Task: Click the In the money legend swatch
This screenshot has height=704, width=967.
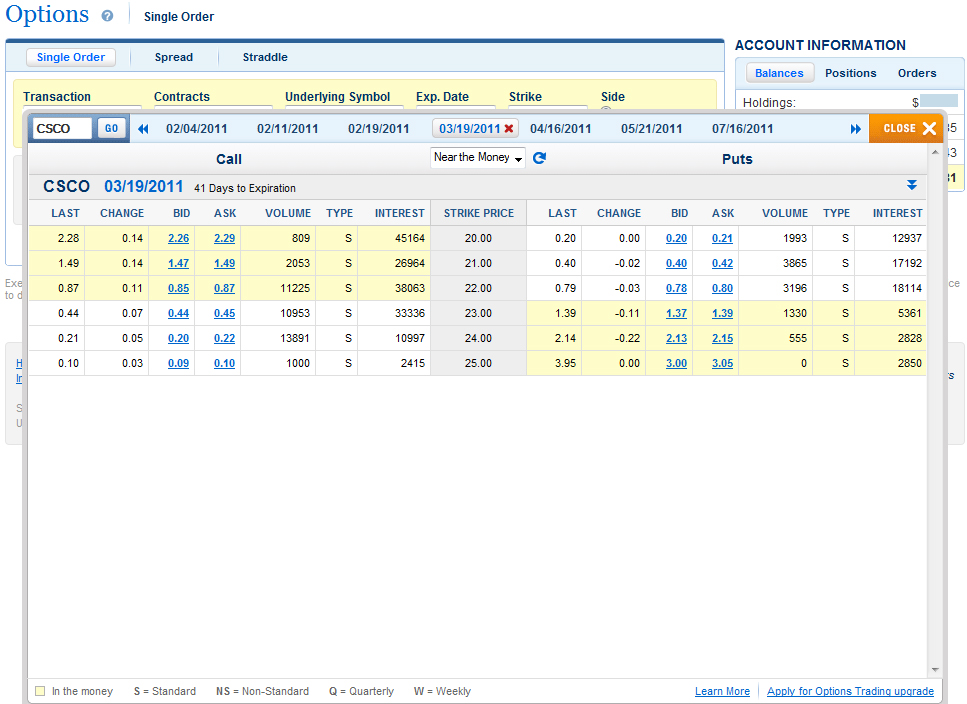Action: click(x=40, y=691)
